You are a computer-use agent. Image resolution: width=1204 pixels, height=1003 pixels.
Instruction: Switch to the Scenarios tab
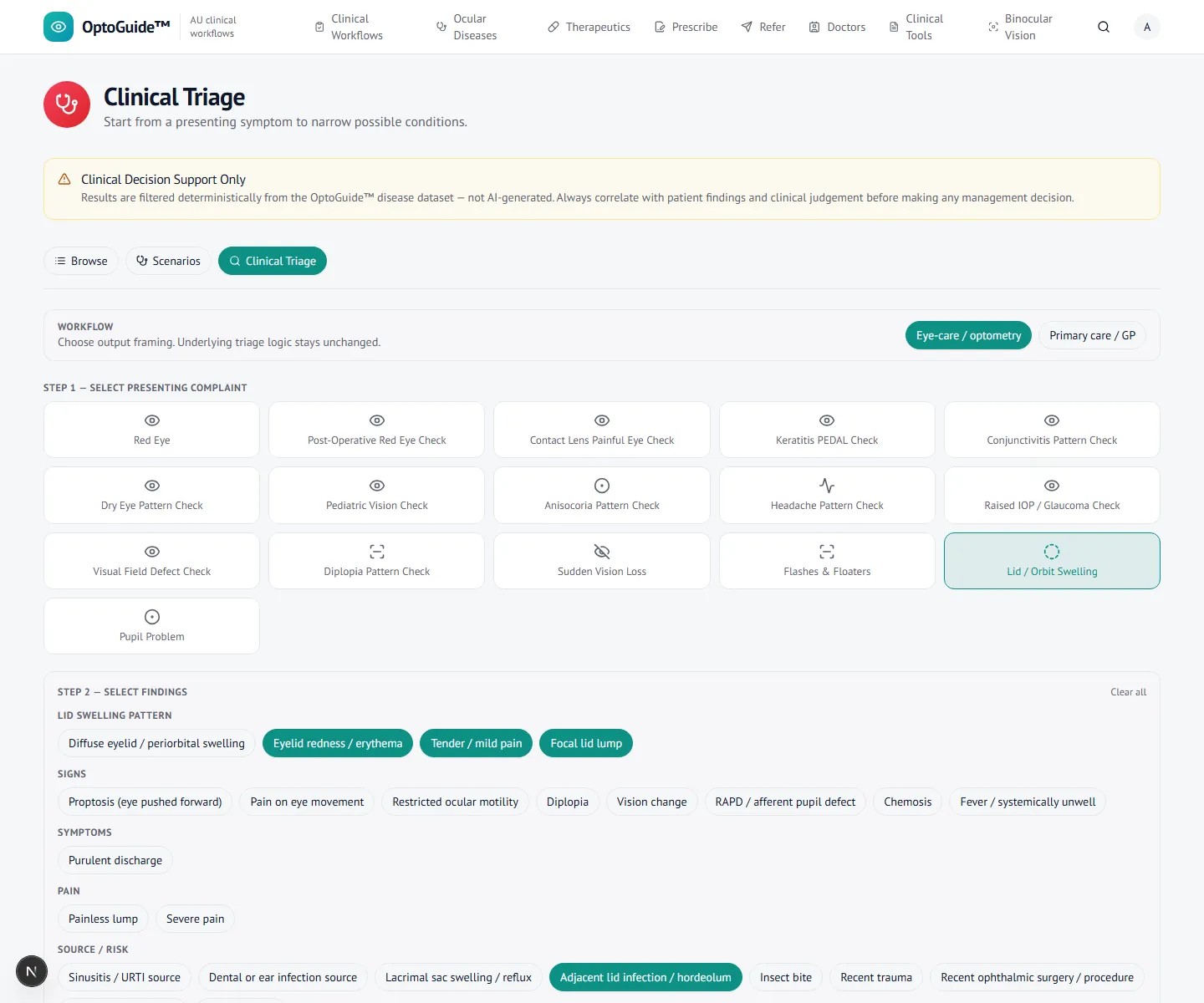[x=168, y=261]
